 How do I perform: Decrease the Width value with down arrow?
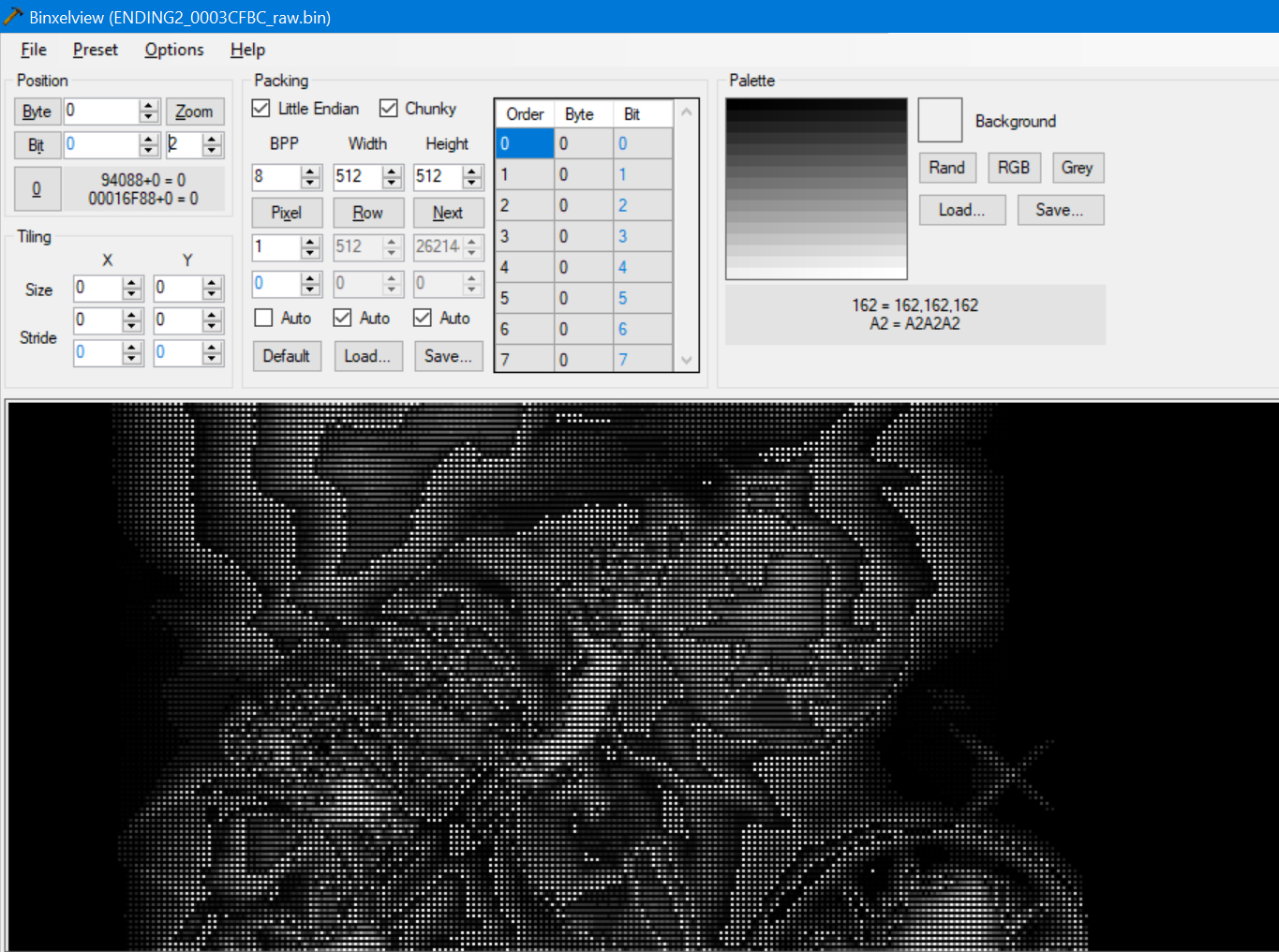pos(392,182)
